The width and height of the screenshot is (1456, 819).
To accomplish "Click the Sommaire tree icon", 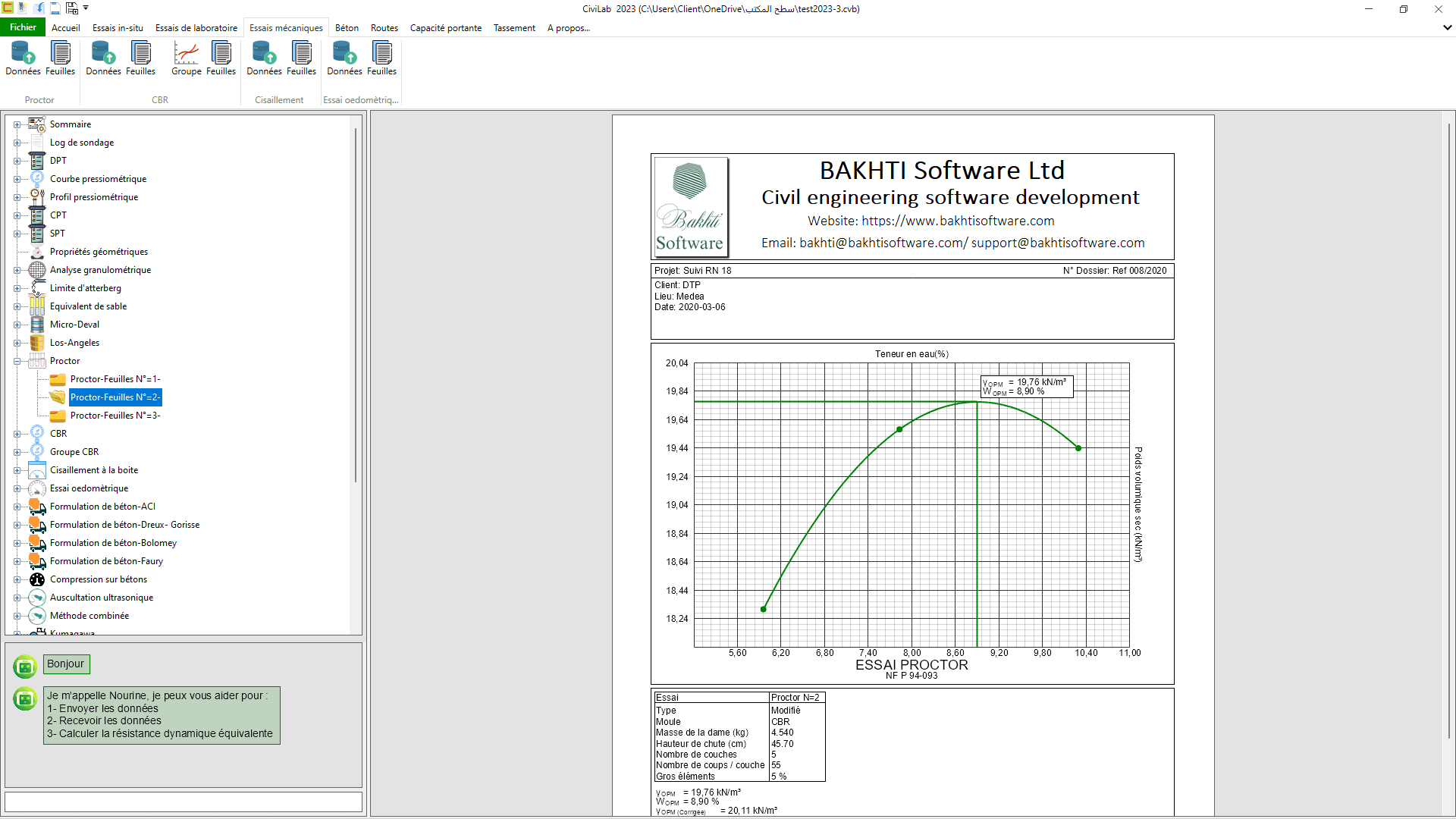I will click(x=37, y=124).
